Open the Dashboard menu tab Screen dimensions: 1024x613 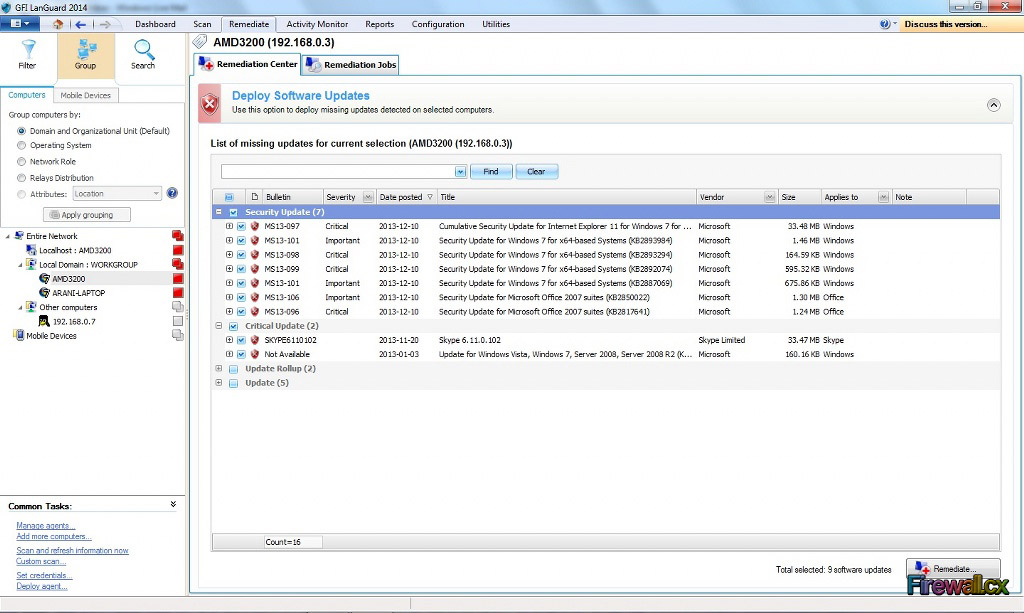click(x=155, y=24)
